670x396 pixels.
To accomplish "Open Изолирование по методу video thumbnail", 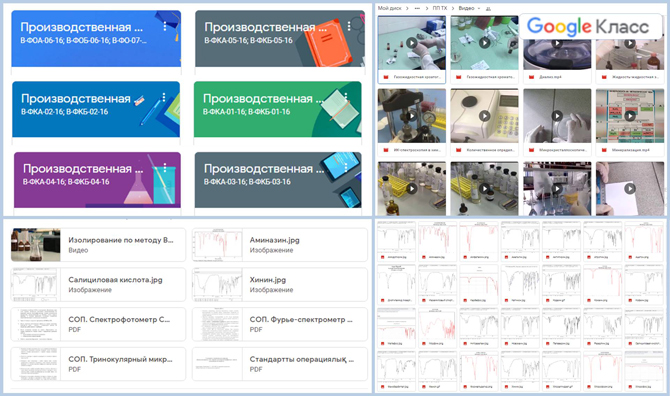I will coord(35,245).
